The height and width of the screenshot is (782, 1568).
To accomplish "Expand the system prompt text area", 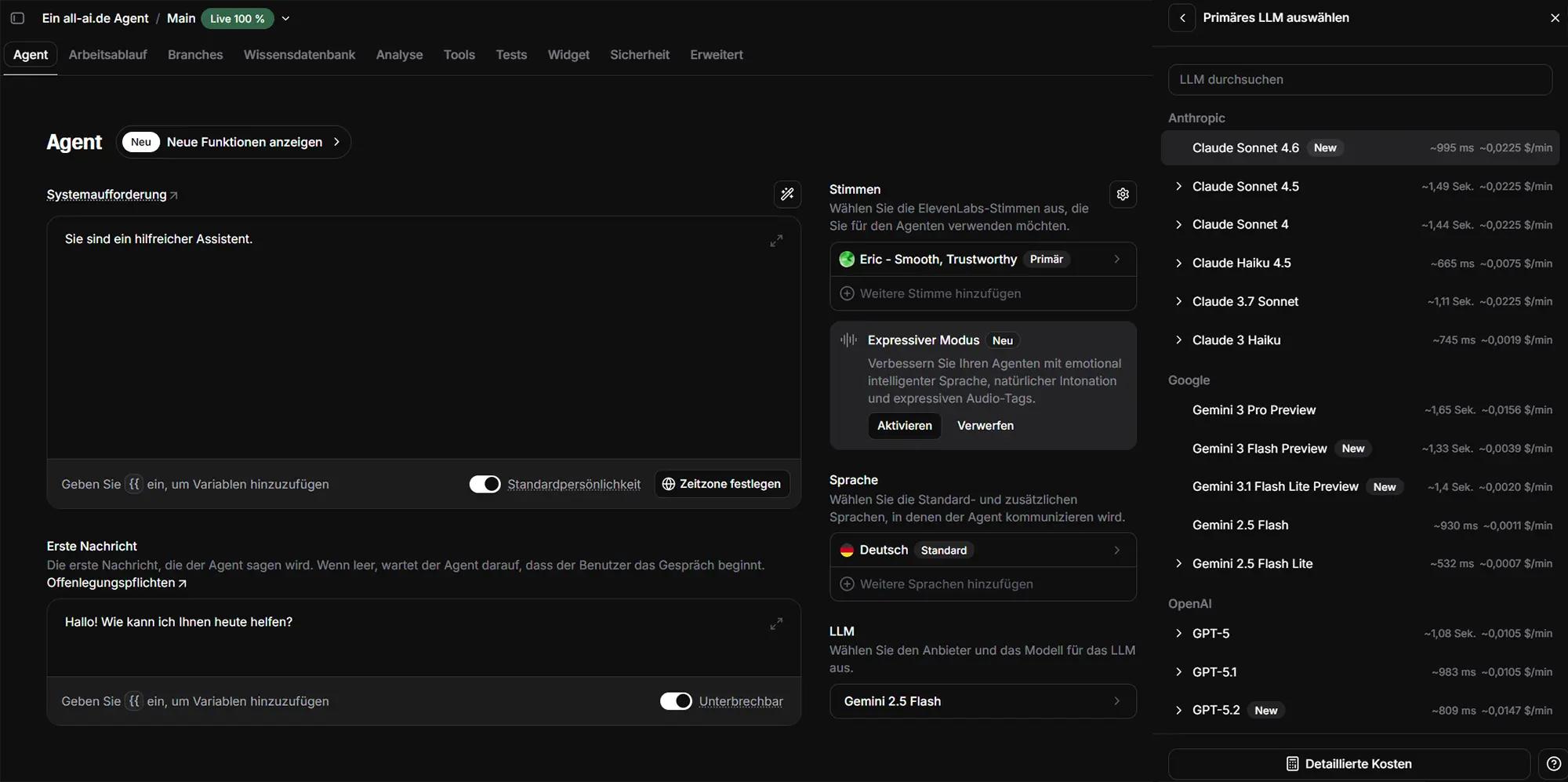I will [x=776, y=241].
